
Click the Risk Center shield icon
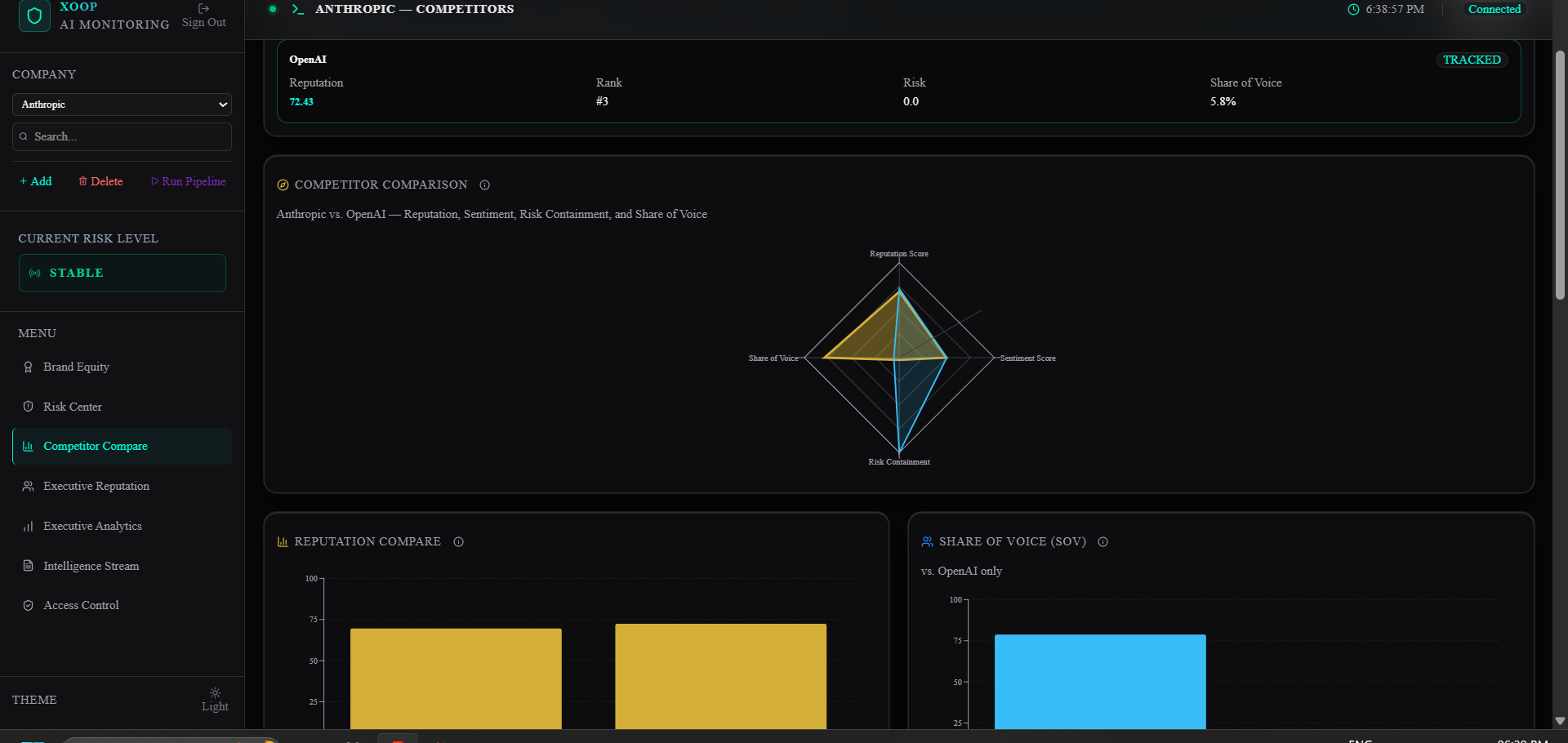click(28, 407)
